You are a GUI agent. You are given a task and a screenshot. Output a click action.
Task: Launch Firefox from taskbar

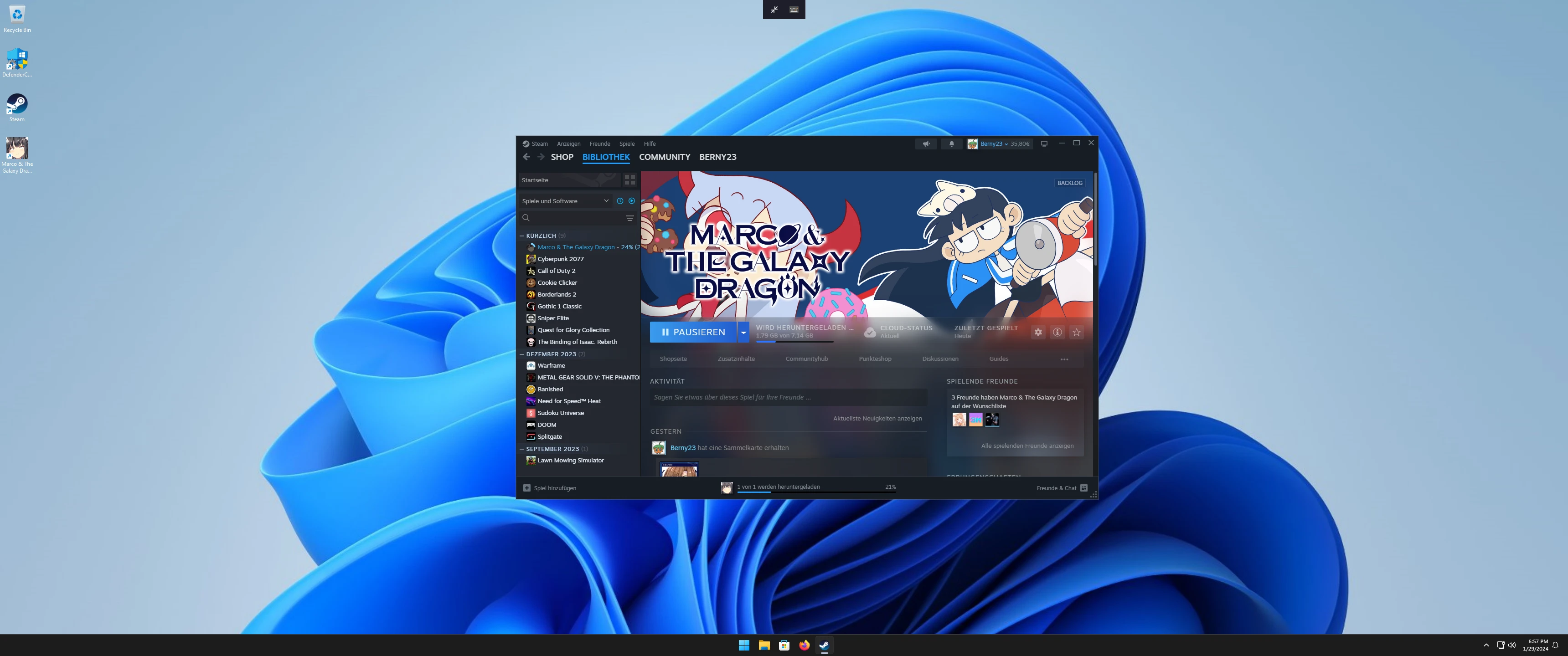point(804,645)
